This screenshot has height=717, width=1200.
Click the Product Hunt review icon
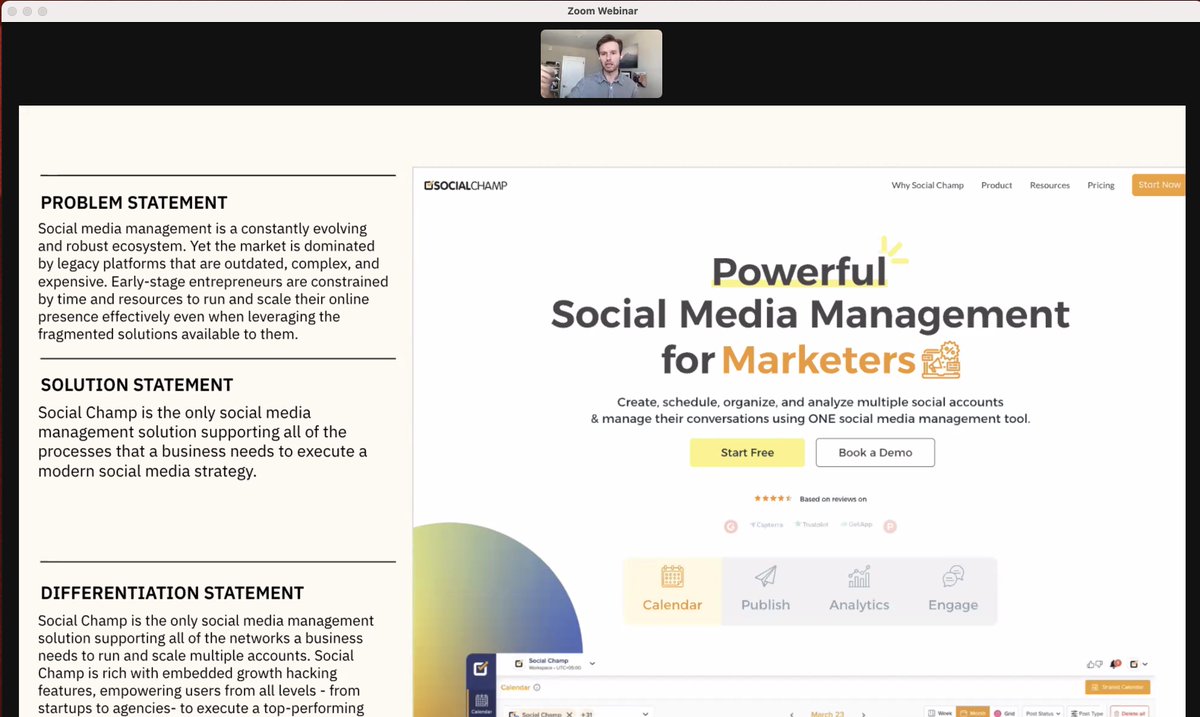tap(890, 526)
